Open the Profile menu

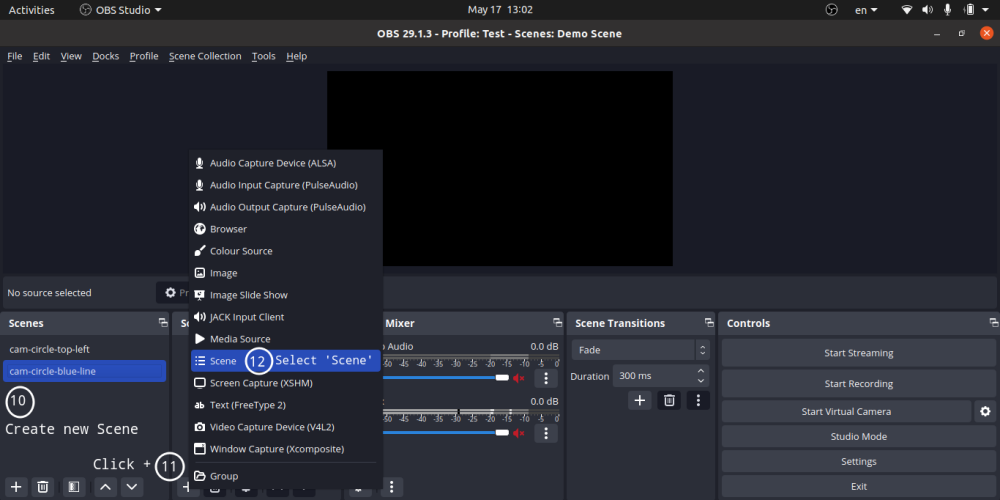(x=144, y=56)
